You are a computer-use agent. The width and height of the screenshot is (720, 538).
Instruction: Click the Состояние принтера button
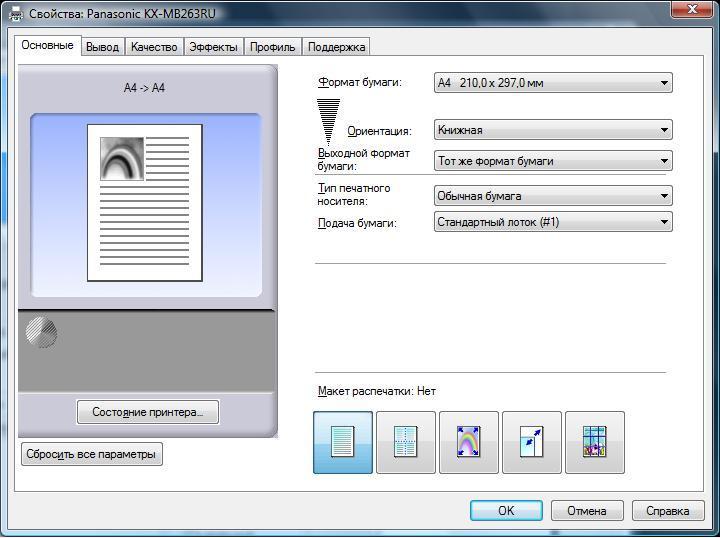pyautogui.click(x=148, y=412)
